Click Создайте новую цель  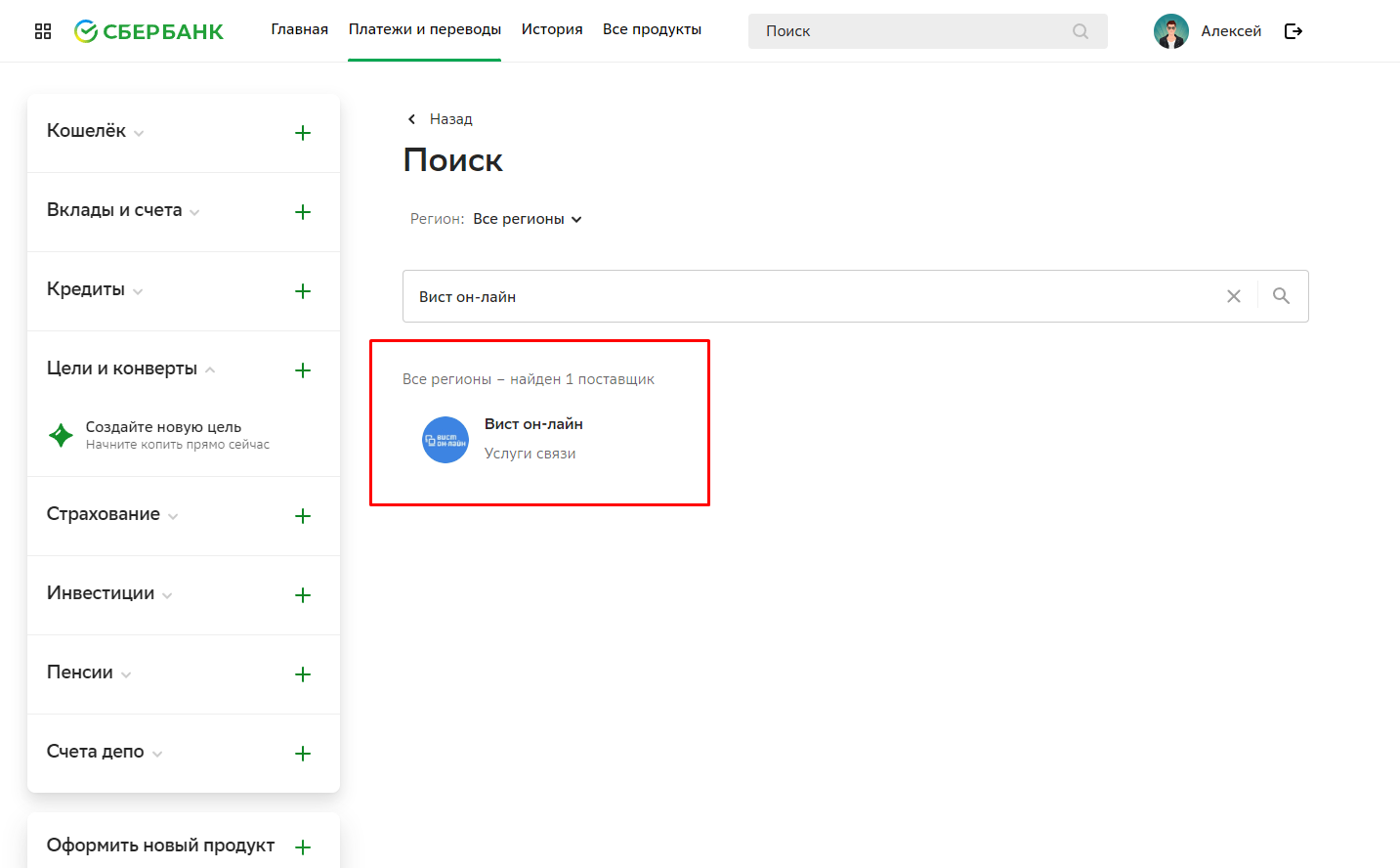coord(163,427)
